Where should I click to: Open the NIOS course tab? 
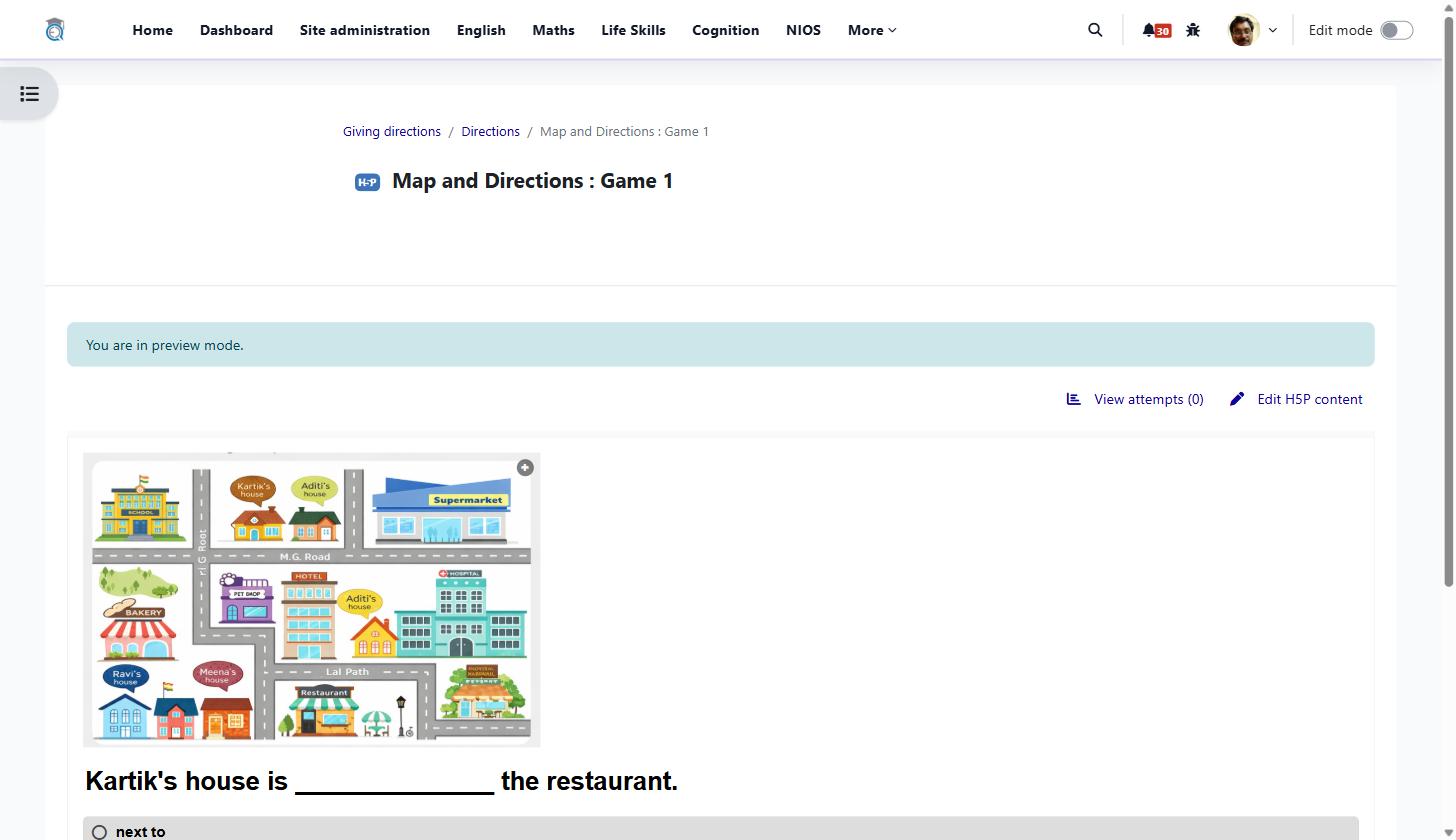[803, 30]
